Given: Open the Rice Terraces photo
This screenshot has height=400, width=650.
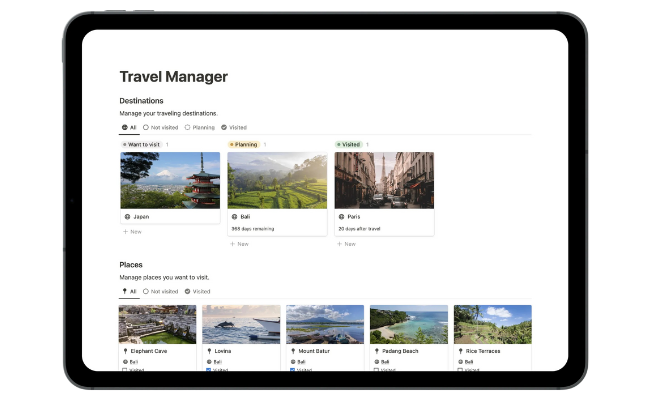Looking at the screenshot, I should (x=492, y=325).
